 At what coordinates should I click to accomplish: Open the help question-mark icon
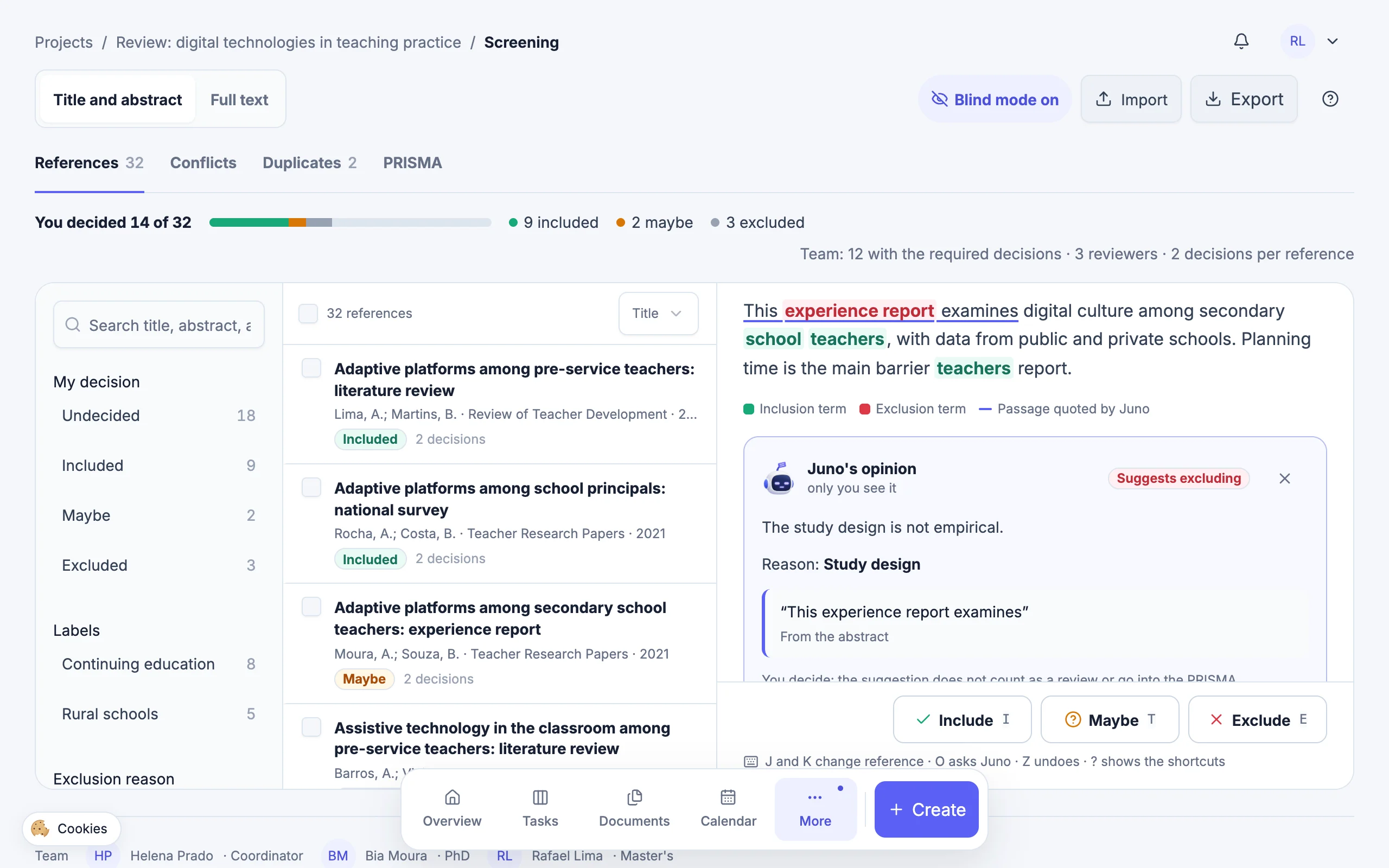(1330, 99)
